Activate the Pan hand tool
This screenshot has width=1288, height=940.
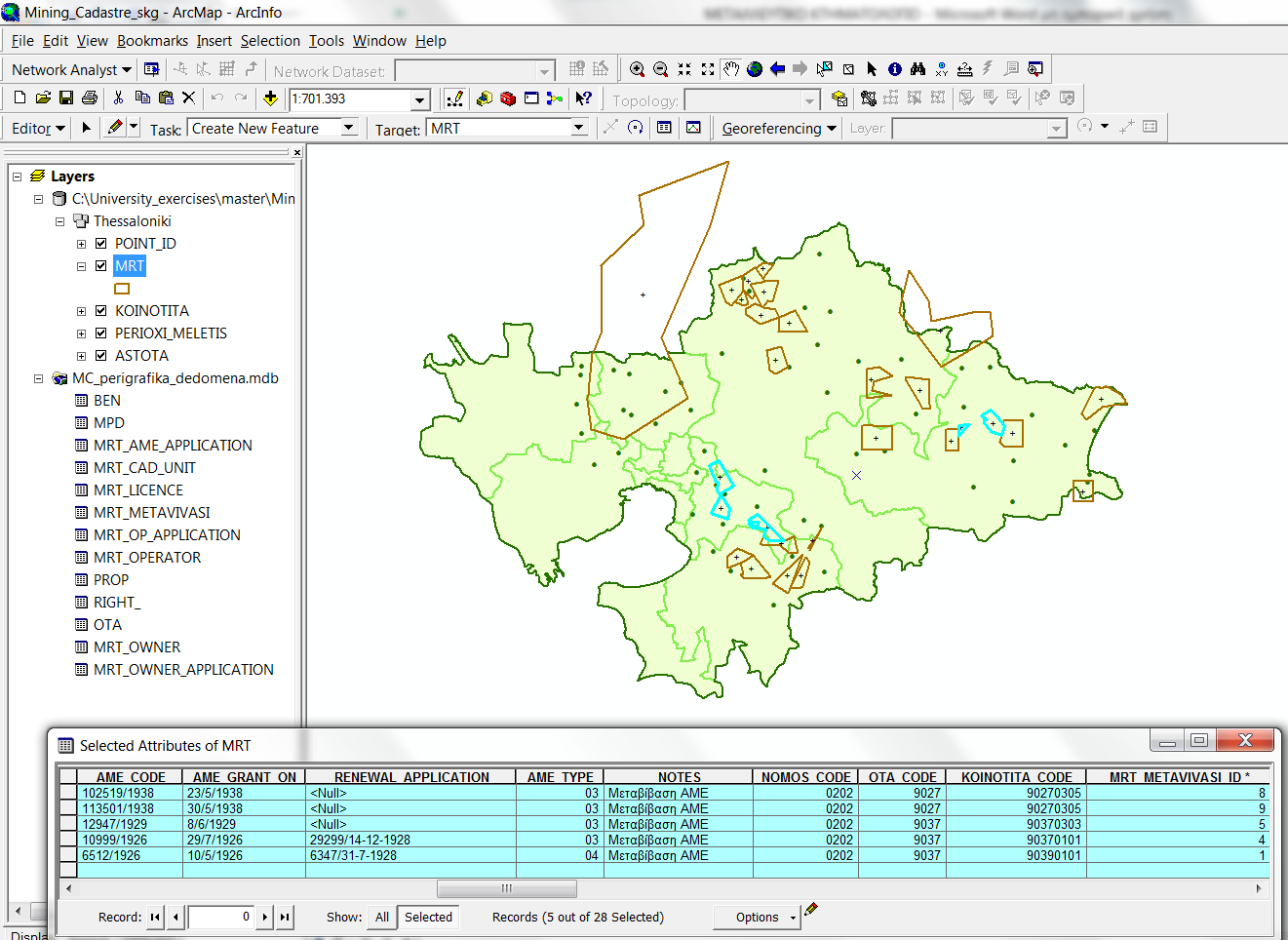[x=731, y=69]
